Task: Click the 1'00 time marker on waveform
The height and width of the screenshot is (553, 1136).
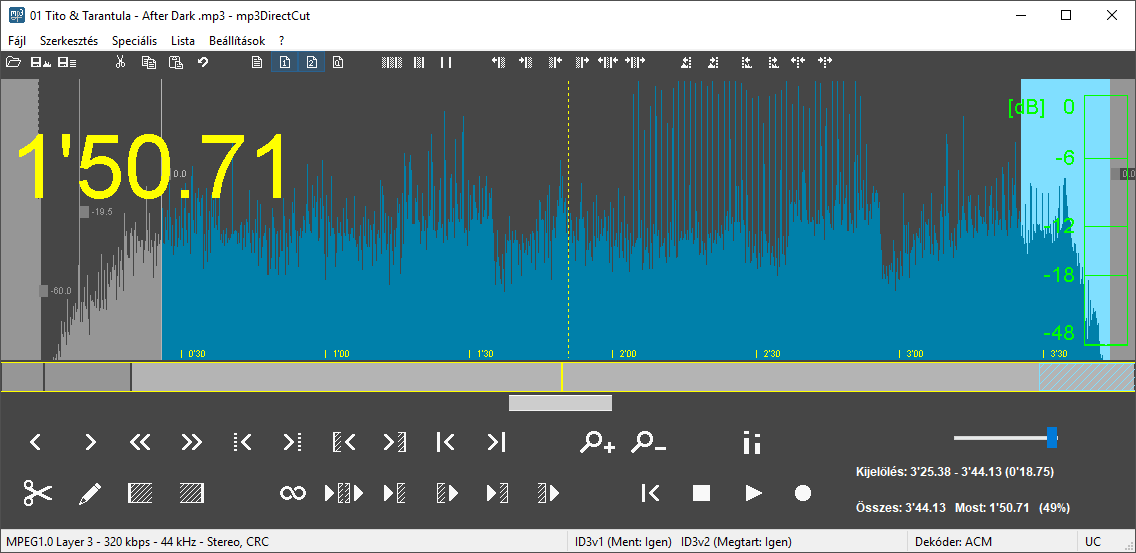Action: (x=337, y=354)
